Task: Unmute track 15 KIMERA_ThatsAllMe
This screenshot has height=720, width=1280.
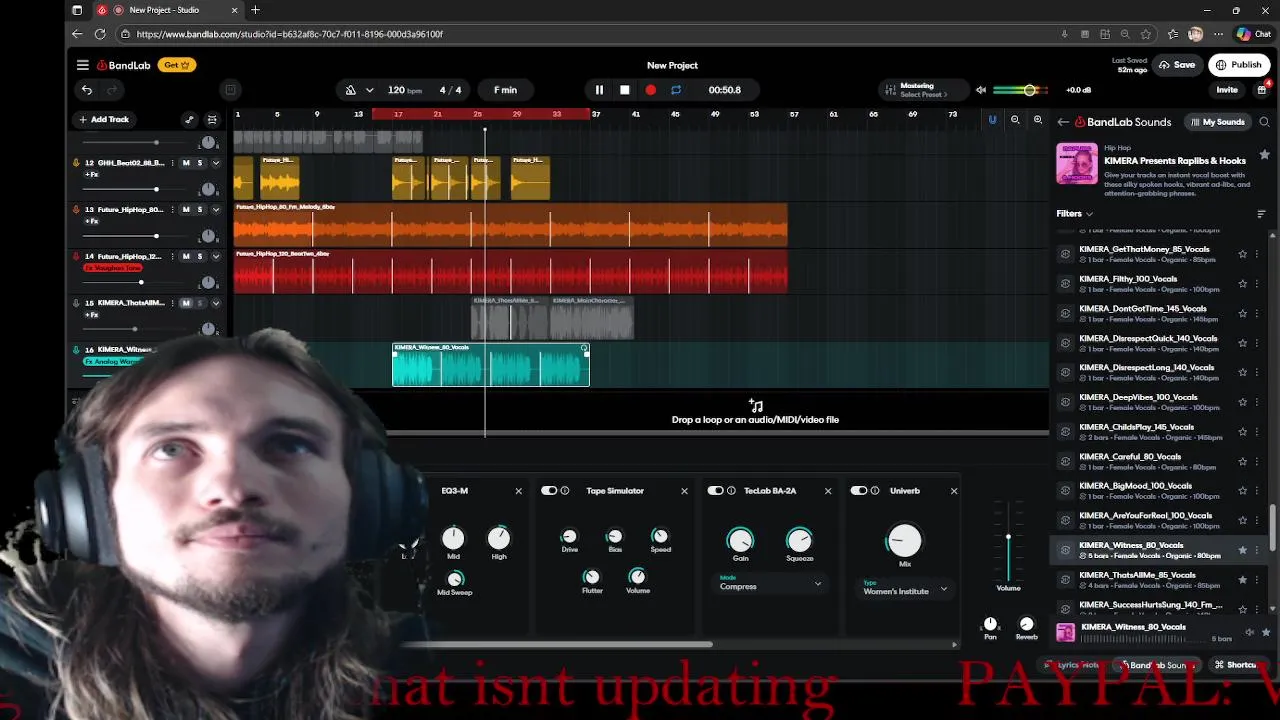Action: click(186, 303)
